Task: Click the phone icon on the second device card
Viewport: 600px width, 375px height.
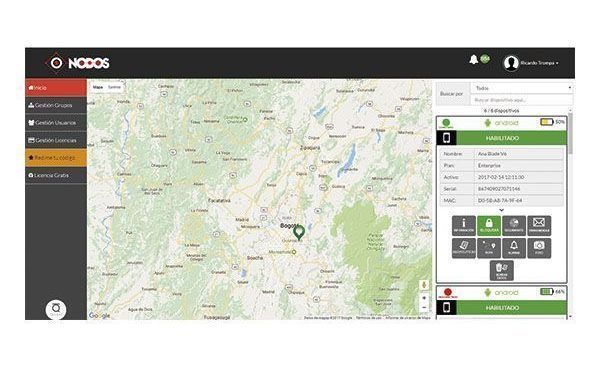Action: 446,307
